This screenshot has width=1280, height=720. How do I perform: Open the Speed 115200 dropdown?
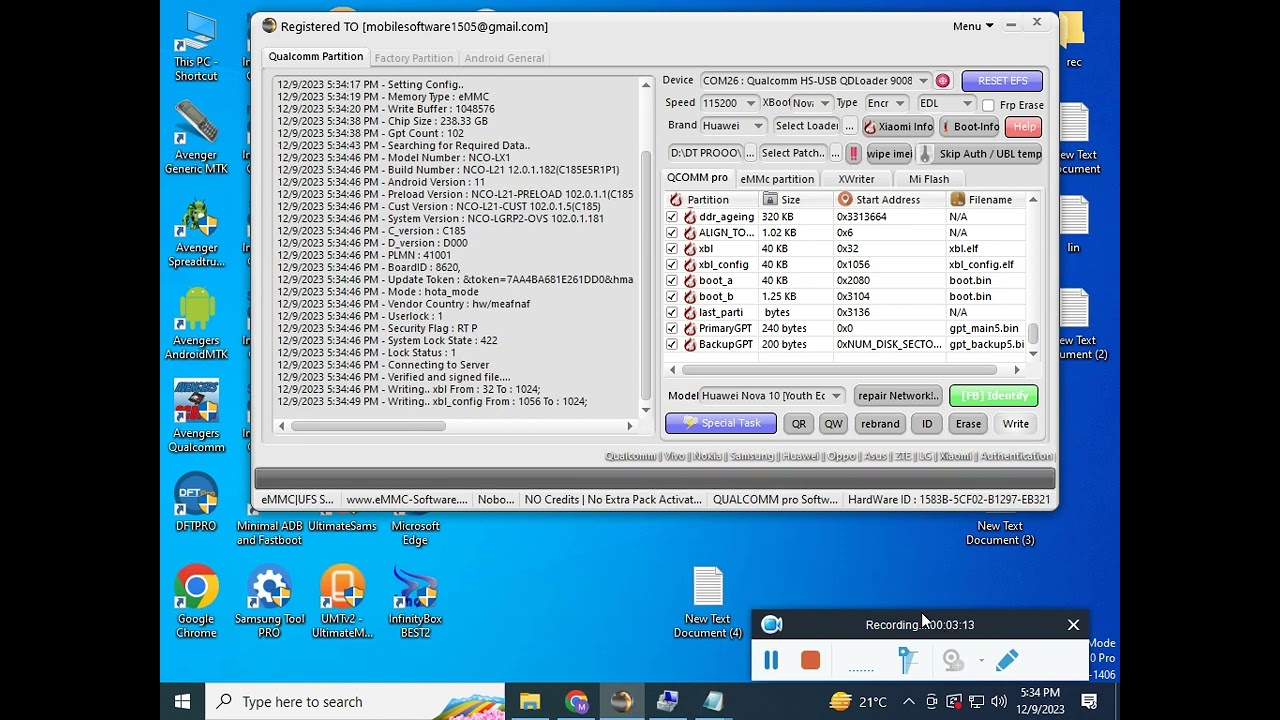point(728,103)
